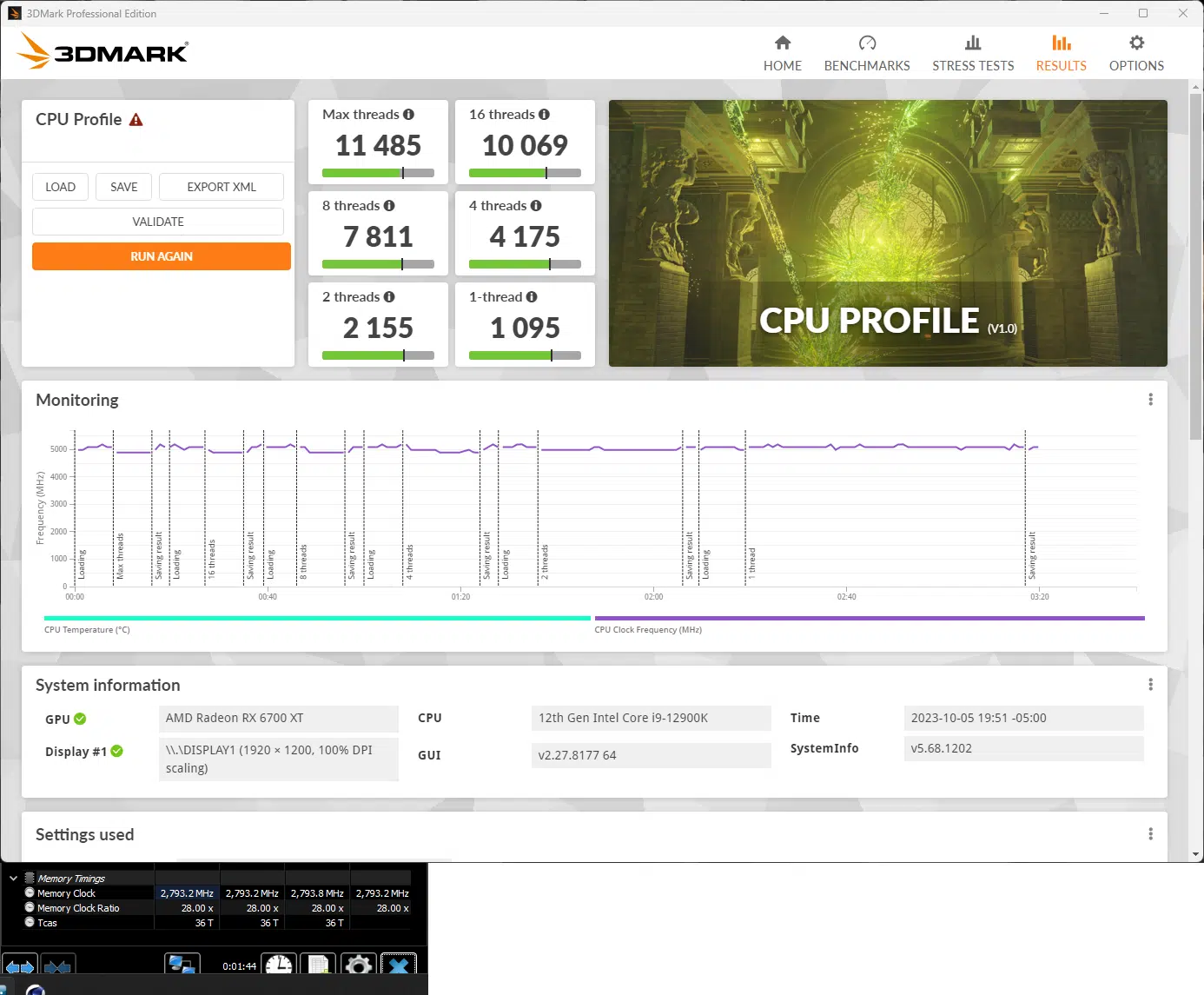Click the HWiNFO clock reset timer icon
The width and height of the screenshot is (1204, 995).
280,965
